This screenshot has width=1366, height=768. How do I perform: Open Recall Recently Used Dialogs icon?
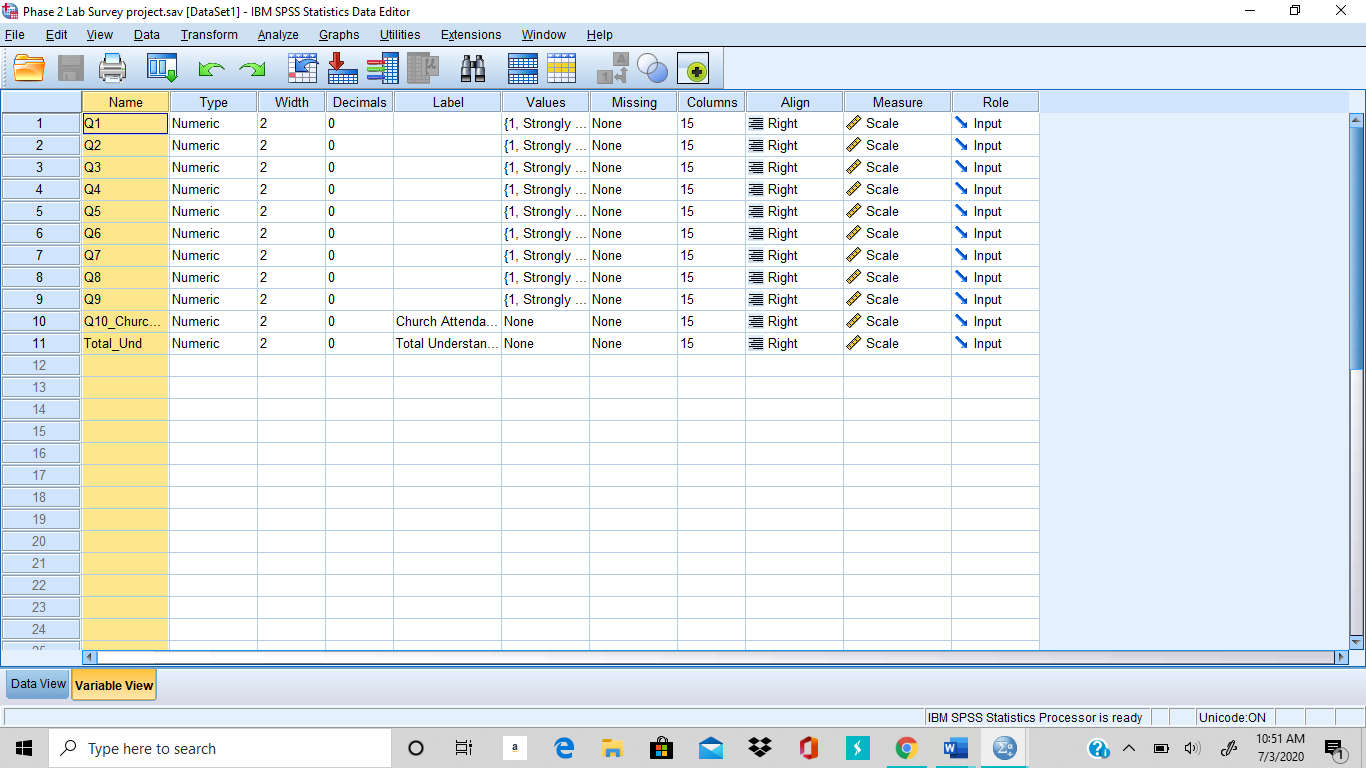click(162, 68)
